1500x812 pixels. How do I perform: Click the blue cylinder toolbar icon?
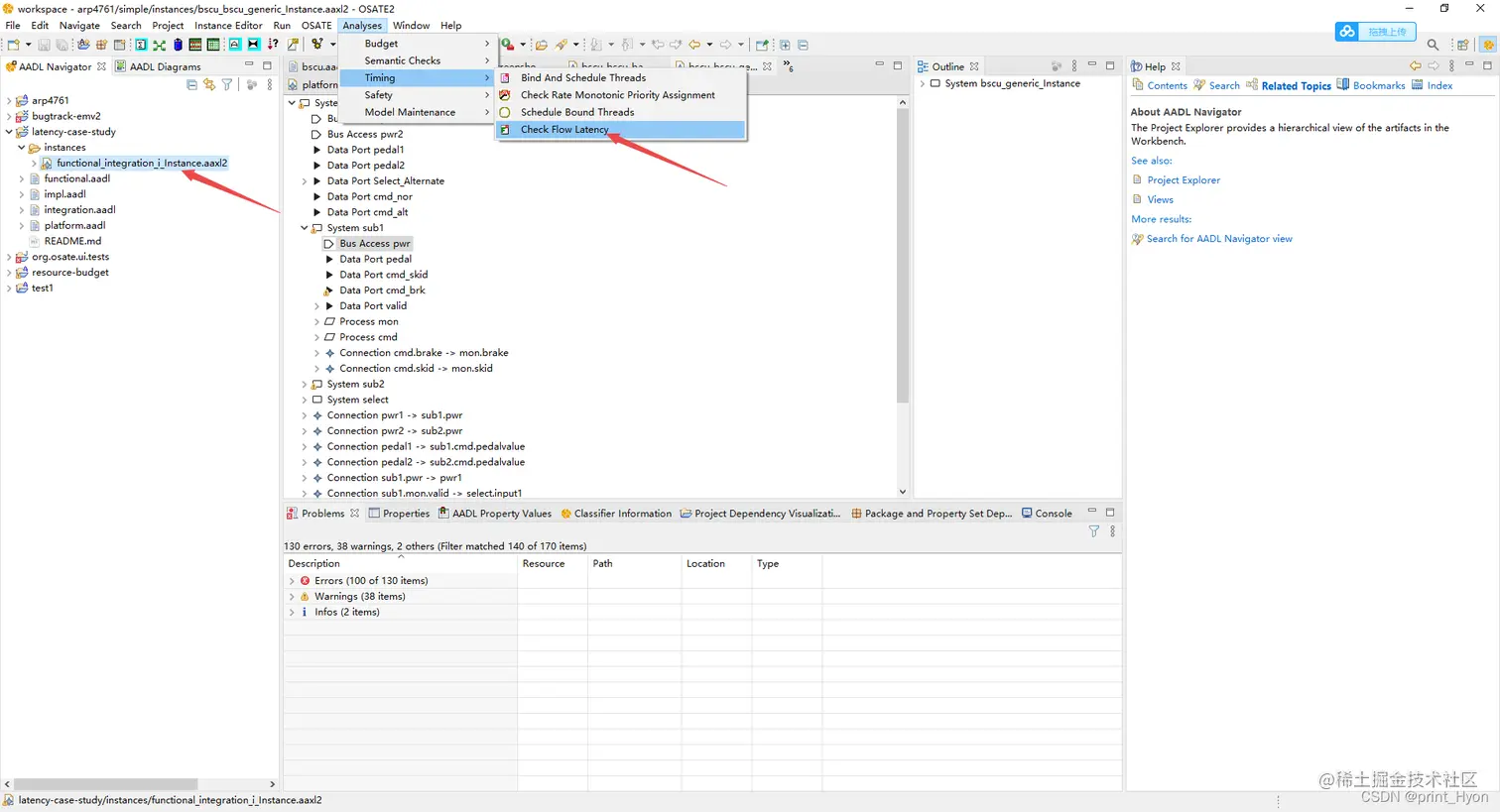click(x=178, y=45)
